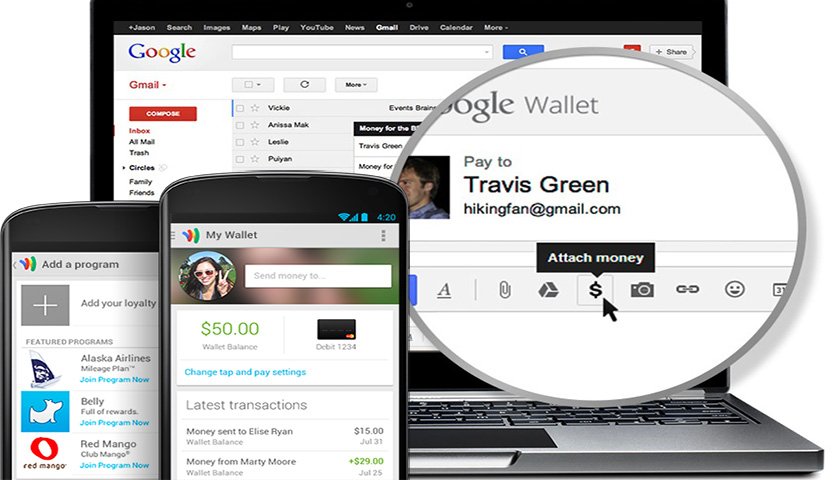Screen dimensions: 840x480
Task: Click the Attach money dollar icon
Action: point(595,290)
